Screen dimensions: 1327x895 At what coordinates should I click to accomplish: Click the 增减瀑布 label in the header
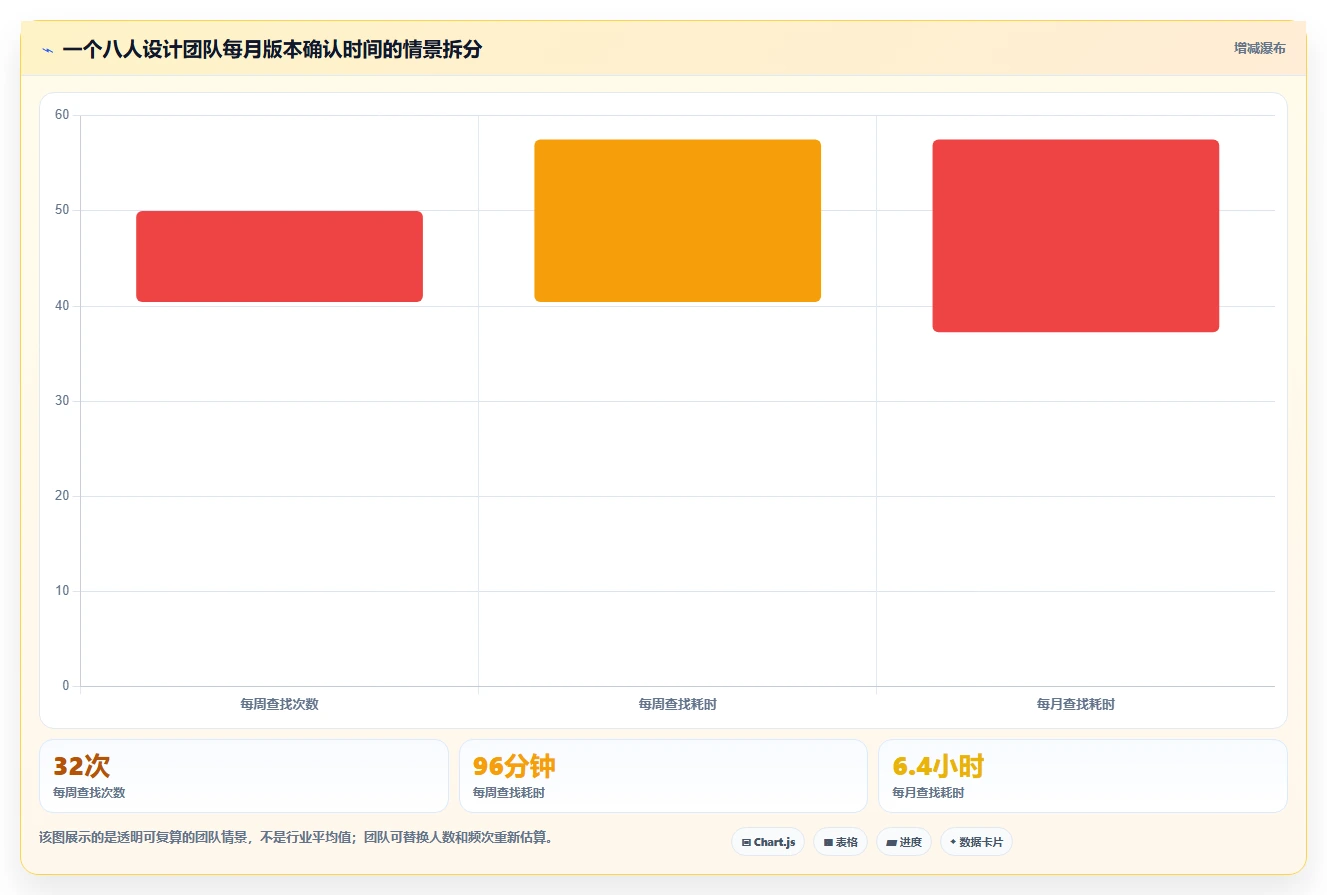[x=1259, y=48]
